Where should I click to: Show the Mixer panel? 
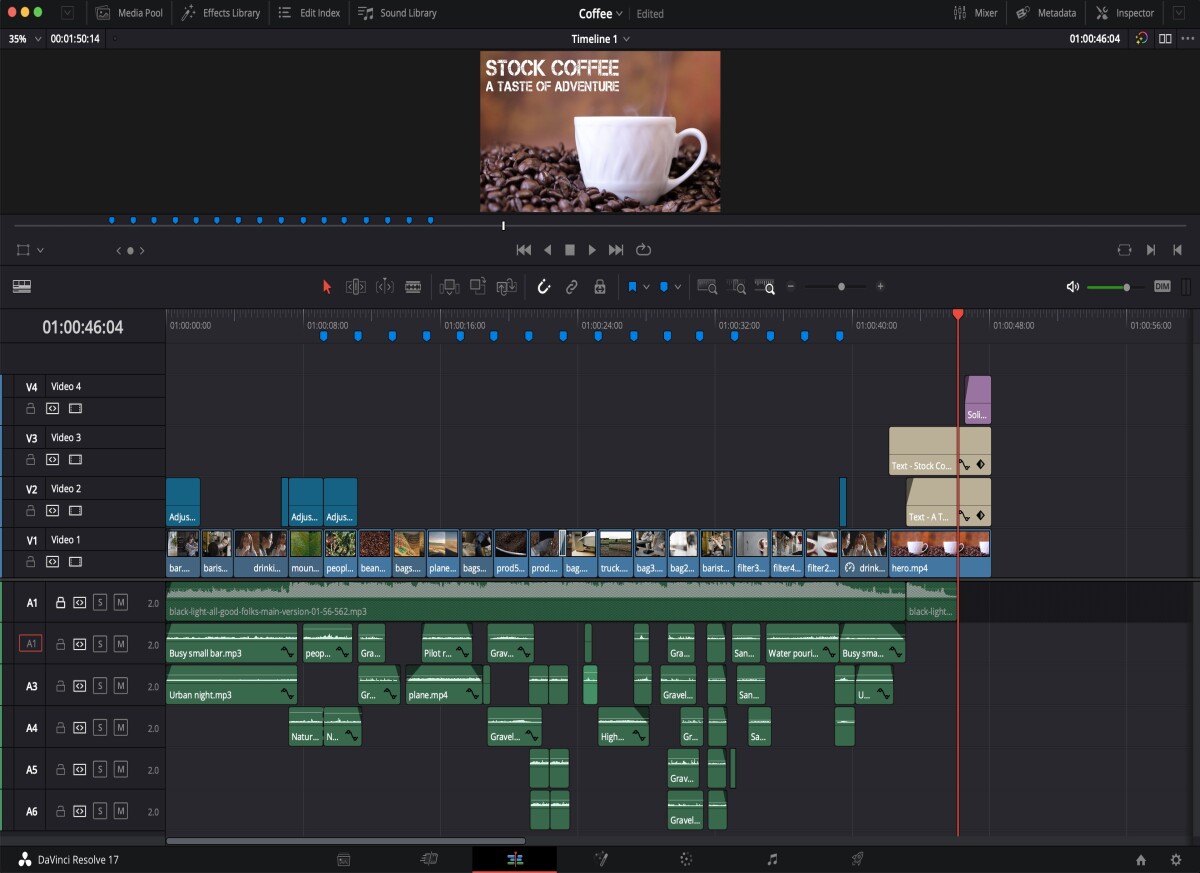974,13
